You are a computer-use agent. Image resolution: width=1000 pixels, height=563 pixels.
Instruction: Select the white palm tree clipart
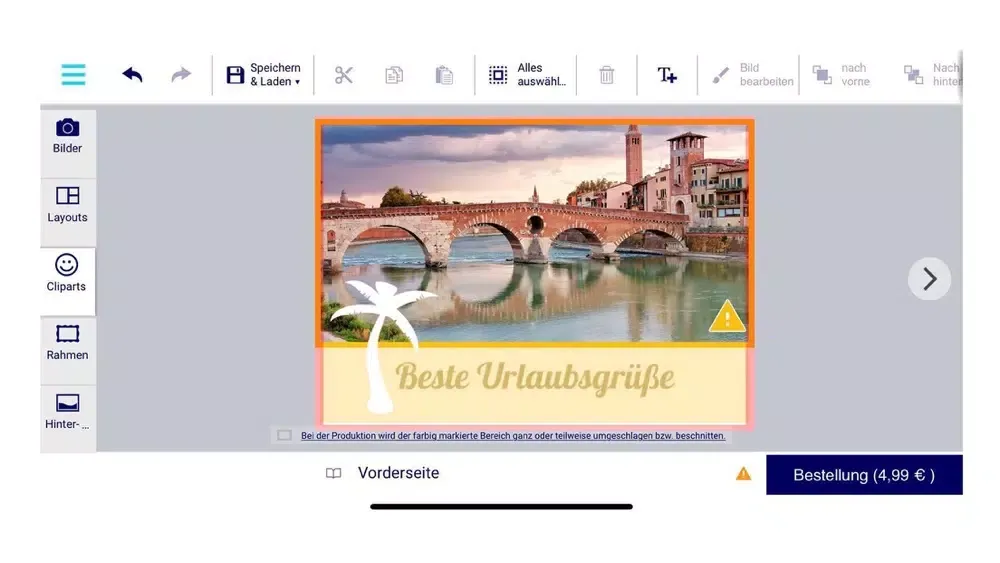(x=381, y=346)
